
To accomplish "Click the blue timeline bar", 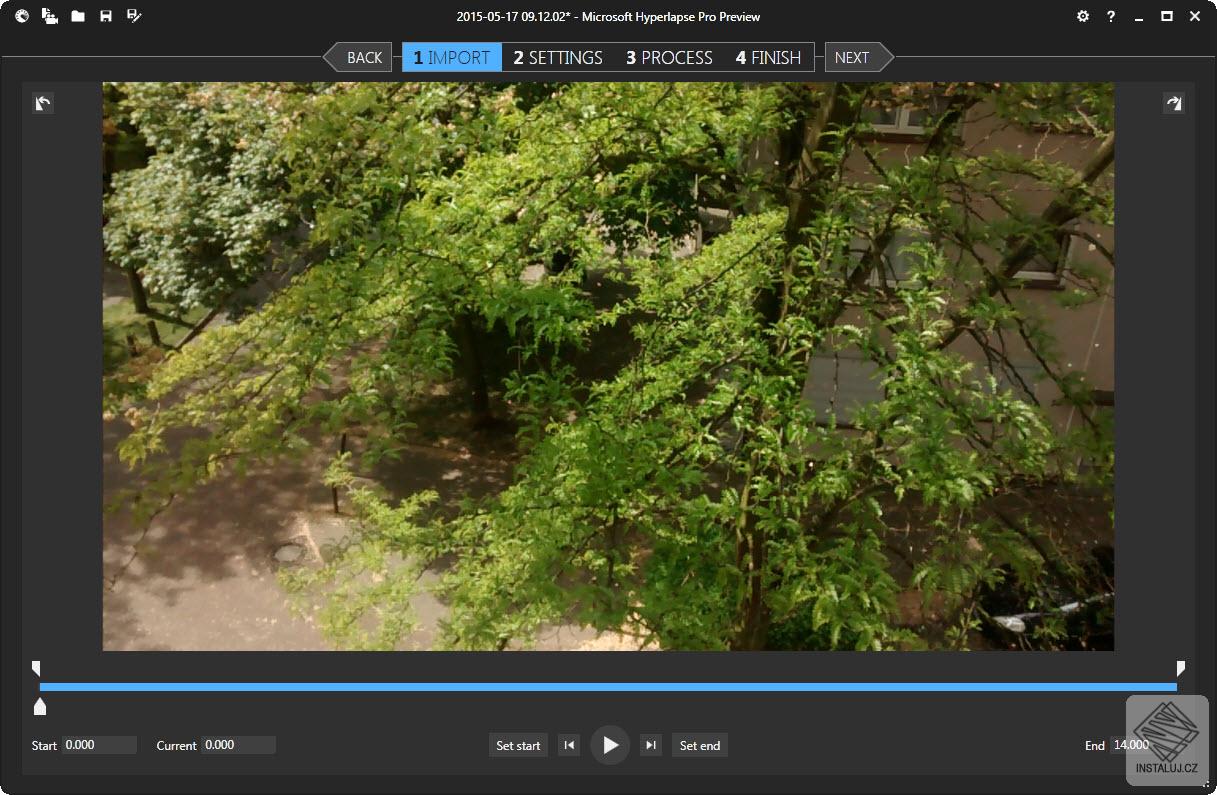I will 608,687.
